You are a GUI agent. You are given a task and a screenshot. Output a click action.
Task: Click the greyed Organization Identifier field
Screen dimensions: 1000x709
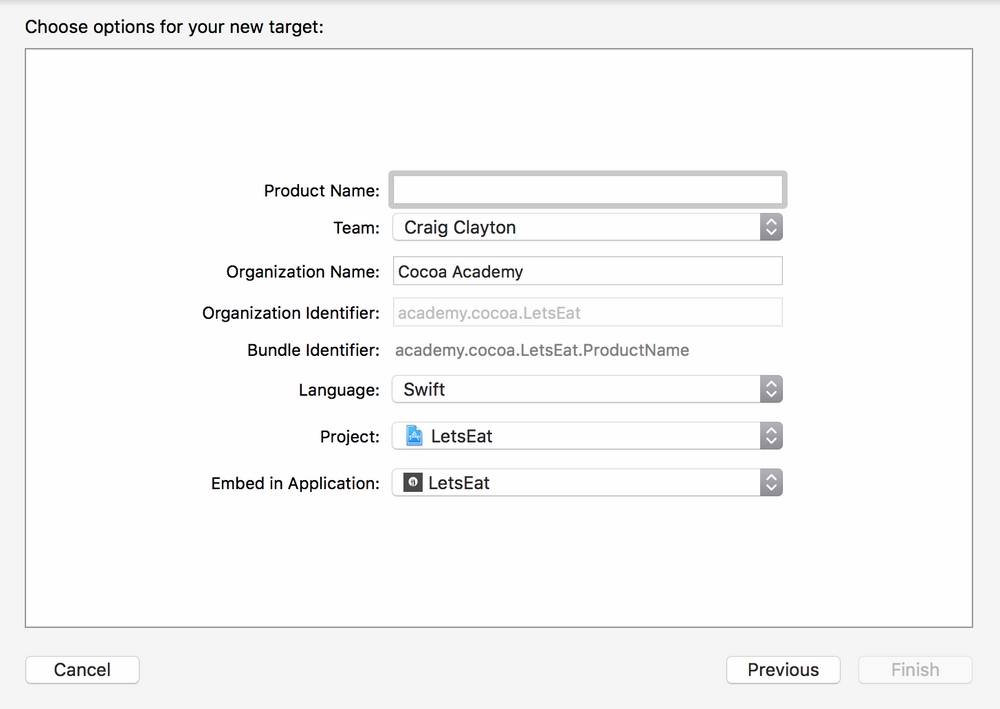coord(587,312)
